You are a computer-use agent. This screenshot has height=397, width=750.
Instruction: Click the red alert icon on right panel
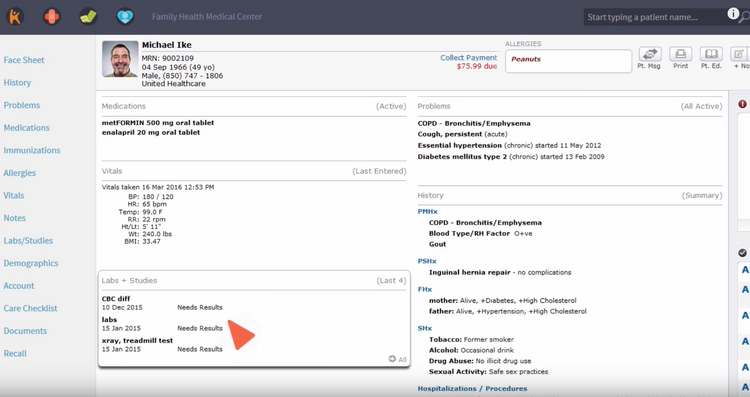click(x=742, y=104)
